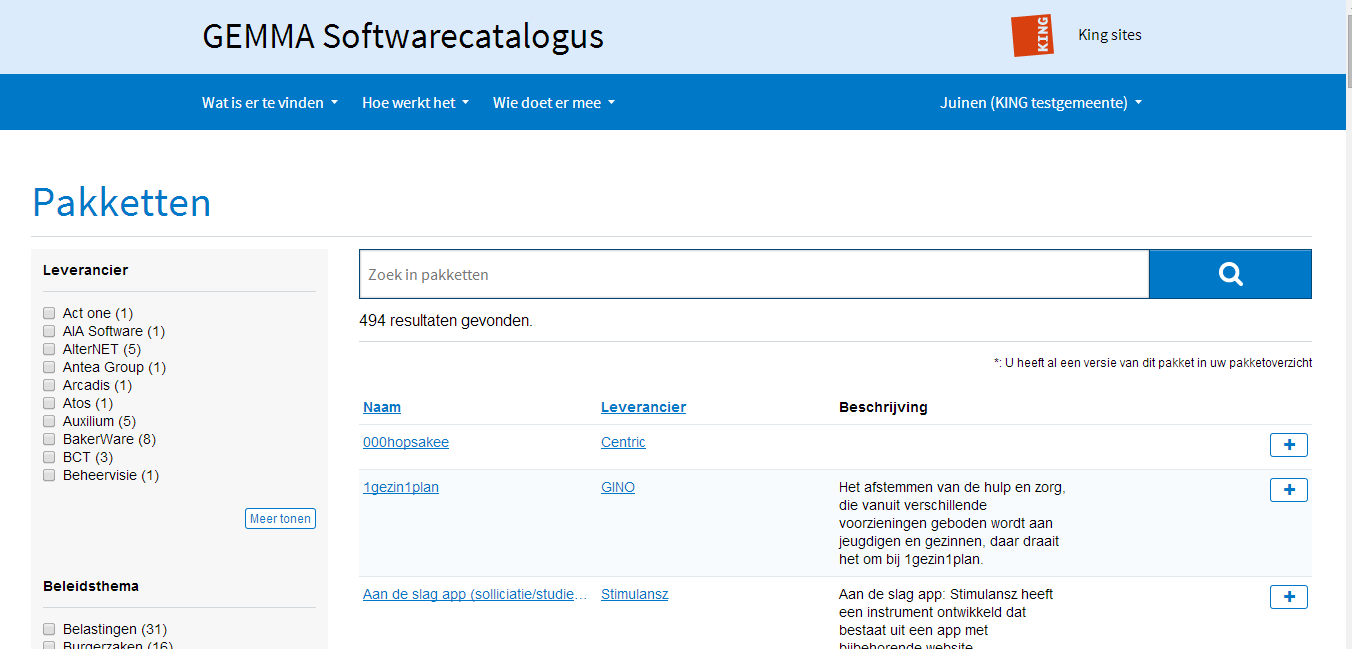Open the 000hopsakee package link
This screenshot has width=1352, height=649.
coord(406,442)
